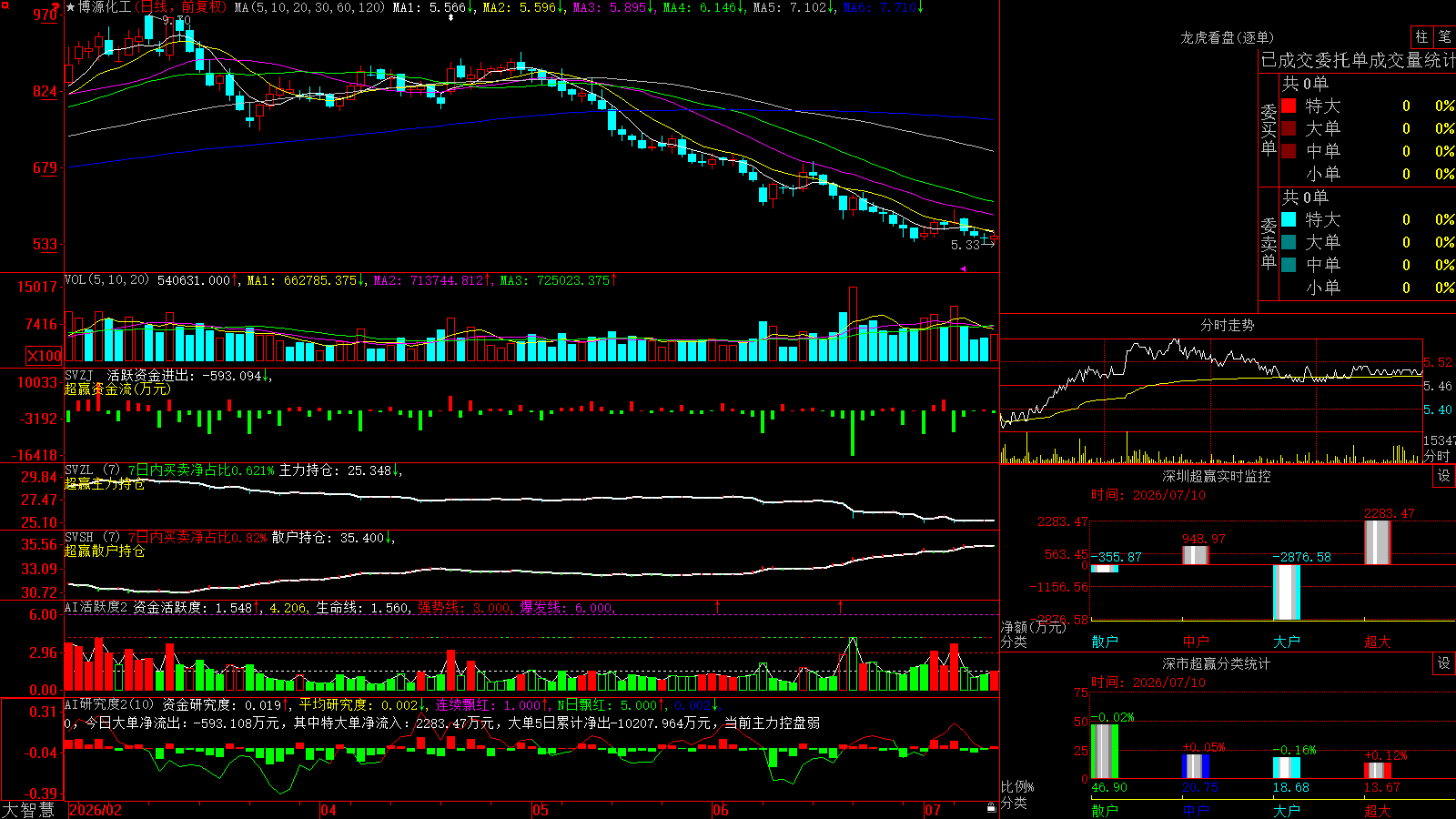Click the MA(5,10,20,30,60,120) indicator label
This screenshot has height=819, width=1456.
pos(309,7)
